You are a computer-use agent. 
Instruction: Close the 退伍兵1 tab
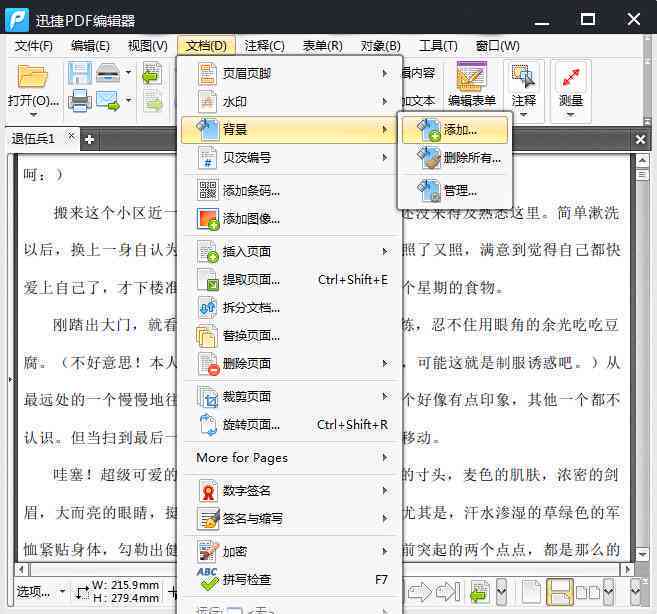click(x=71, y=136)
